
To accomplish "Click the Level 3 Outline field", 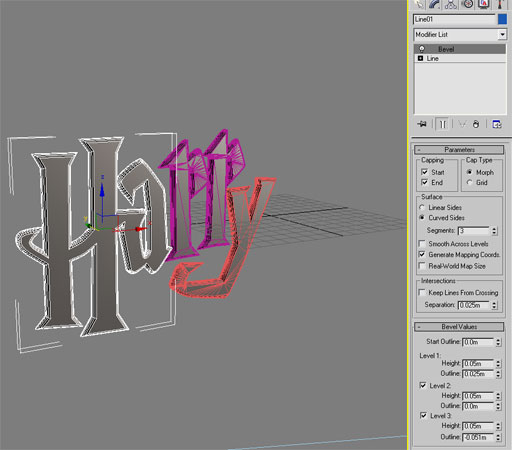I will click(477, 437).
